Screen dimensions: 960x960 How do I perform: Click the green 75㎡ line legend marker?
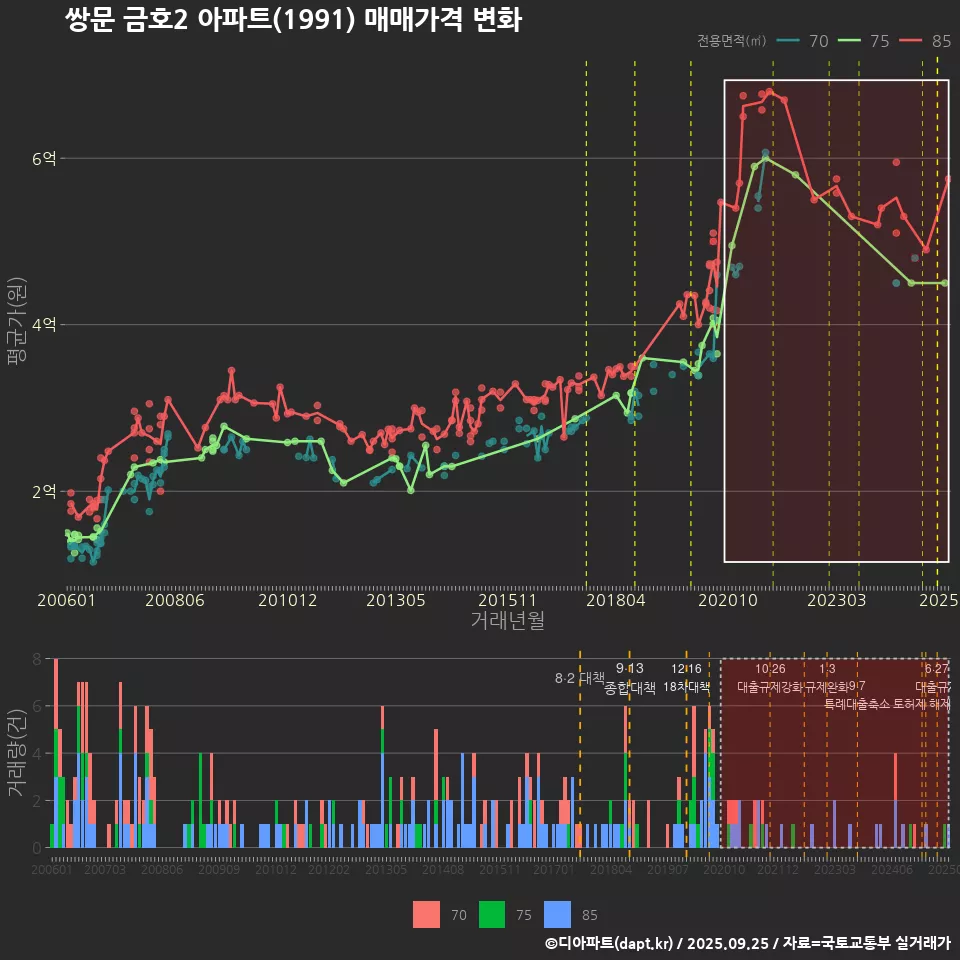coord(850,41)
